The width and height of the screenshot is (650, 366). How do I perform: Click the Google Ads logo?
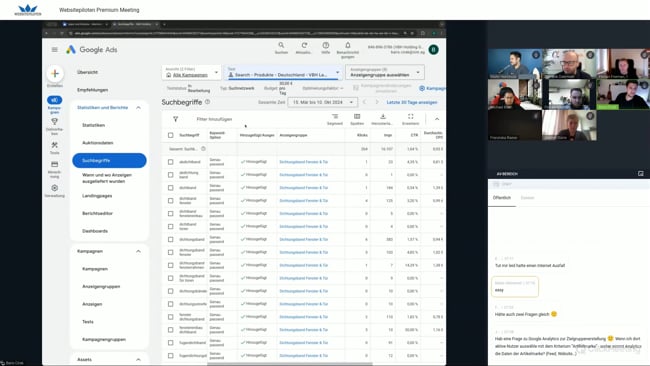click(92, 50)
